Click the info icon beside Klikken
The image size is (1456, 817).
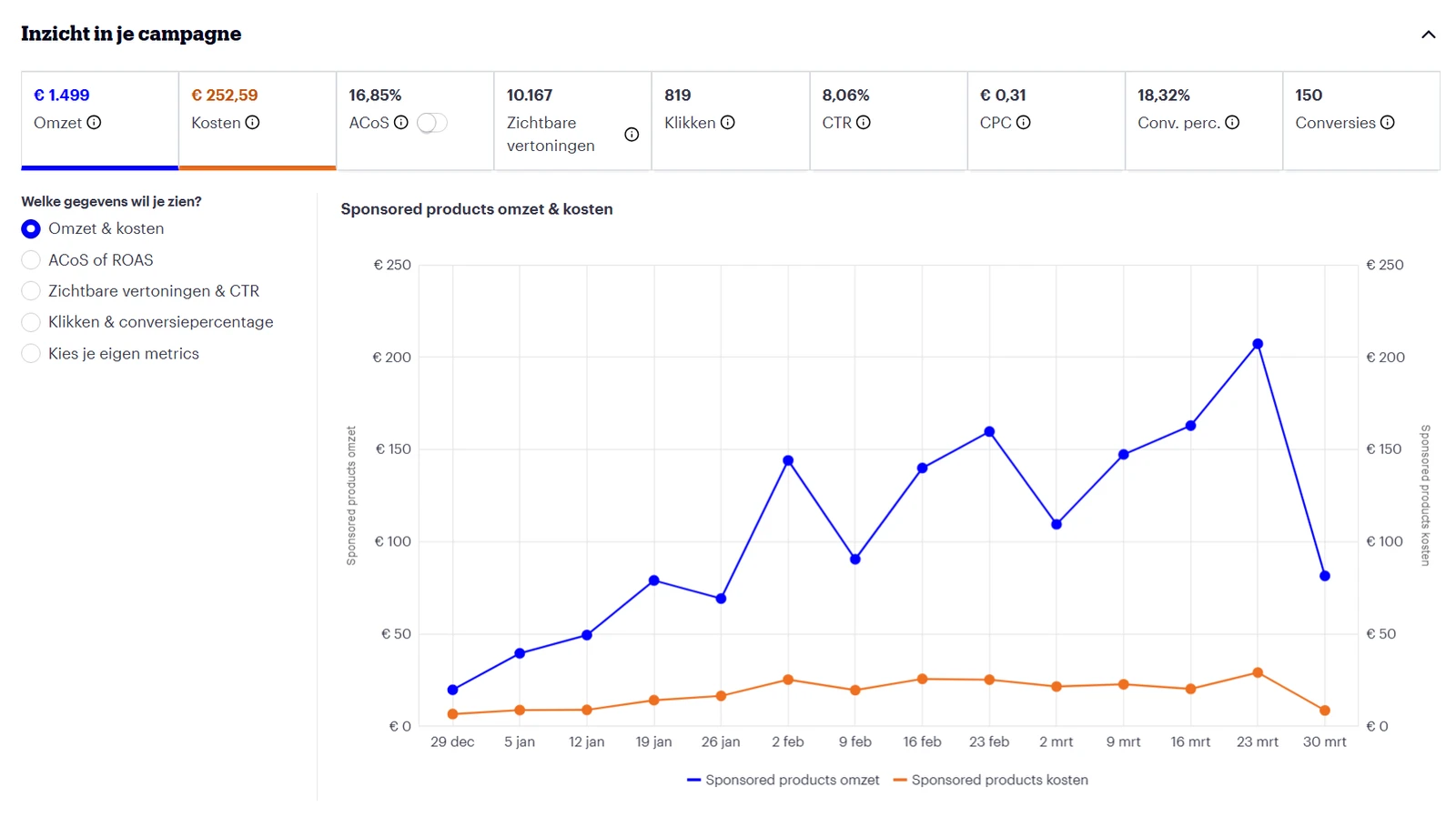click(727, 122)
